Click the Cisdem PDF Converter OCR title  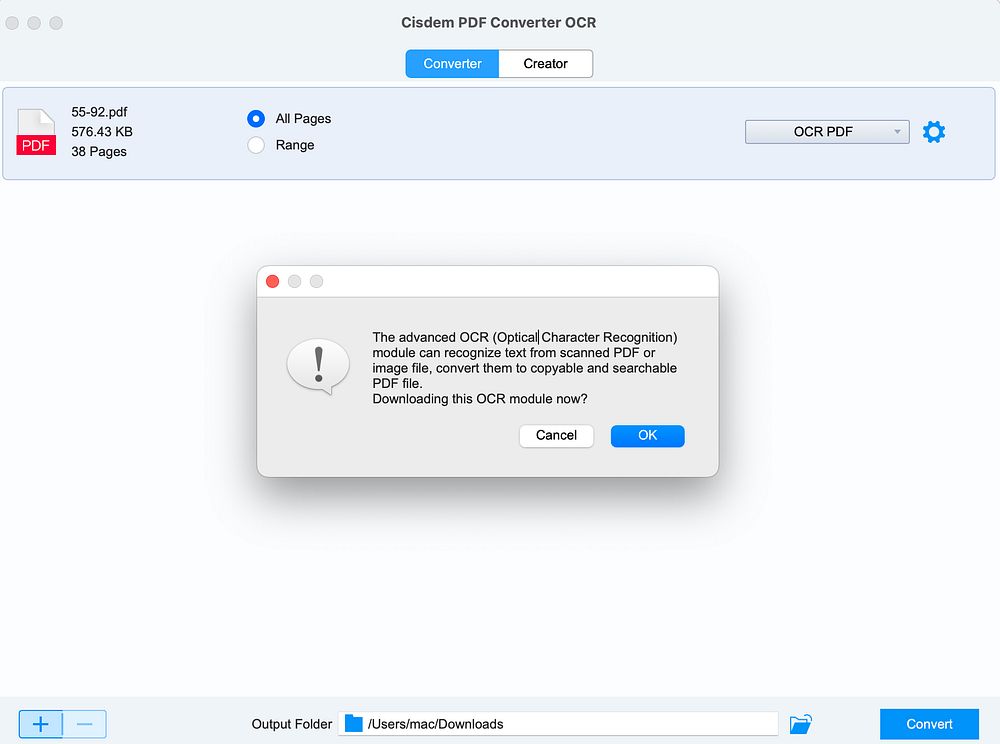499,22
